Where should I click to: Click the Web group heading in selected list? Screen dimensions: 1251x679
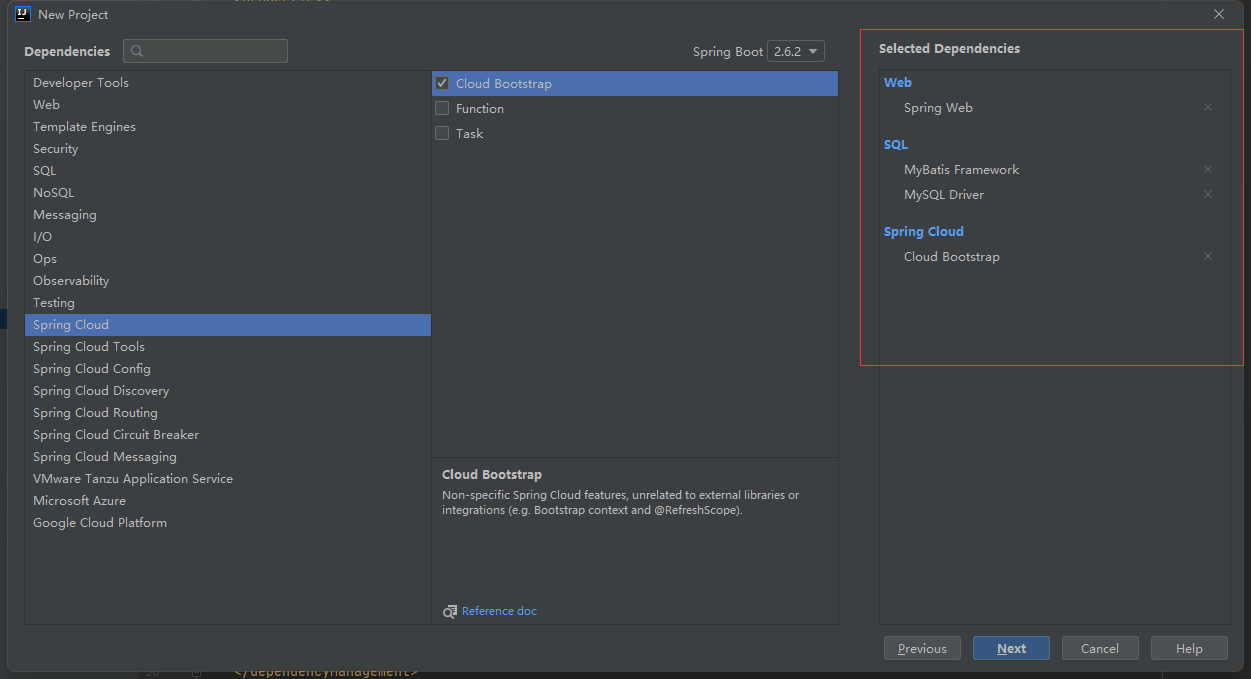tap(897, 83)
